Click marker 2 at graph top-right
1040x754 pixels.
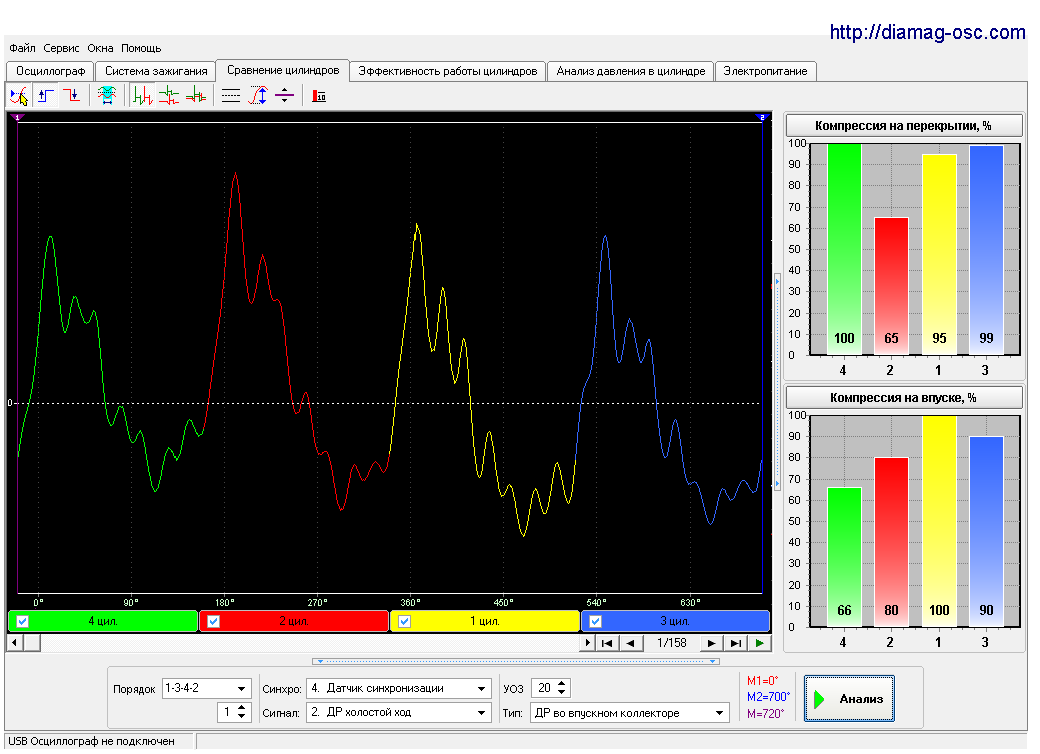coord(761,117)
